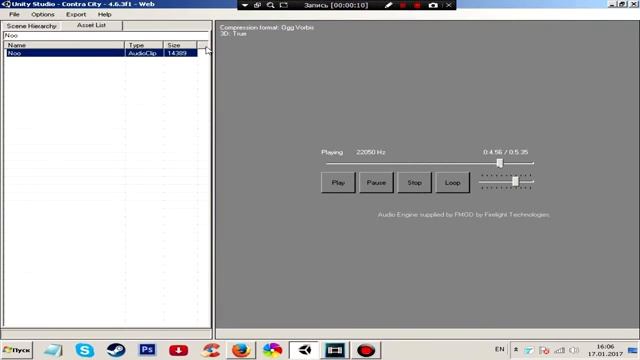The height and width of the screenshot is (360, 640).
Task: Open the Options menu
Action: [x=43, y=14]
